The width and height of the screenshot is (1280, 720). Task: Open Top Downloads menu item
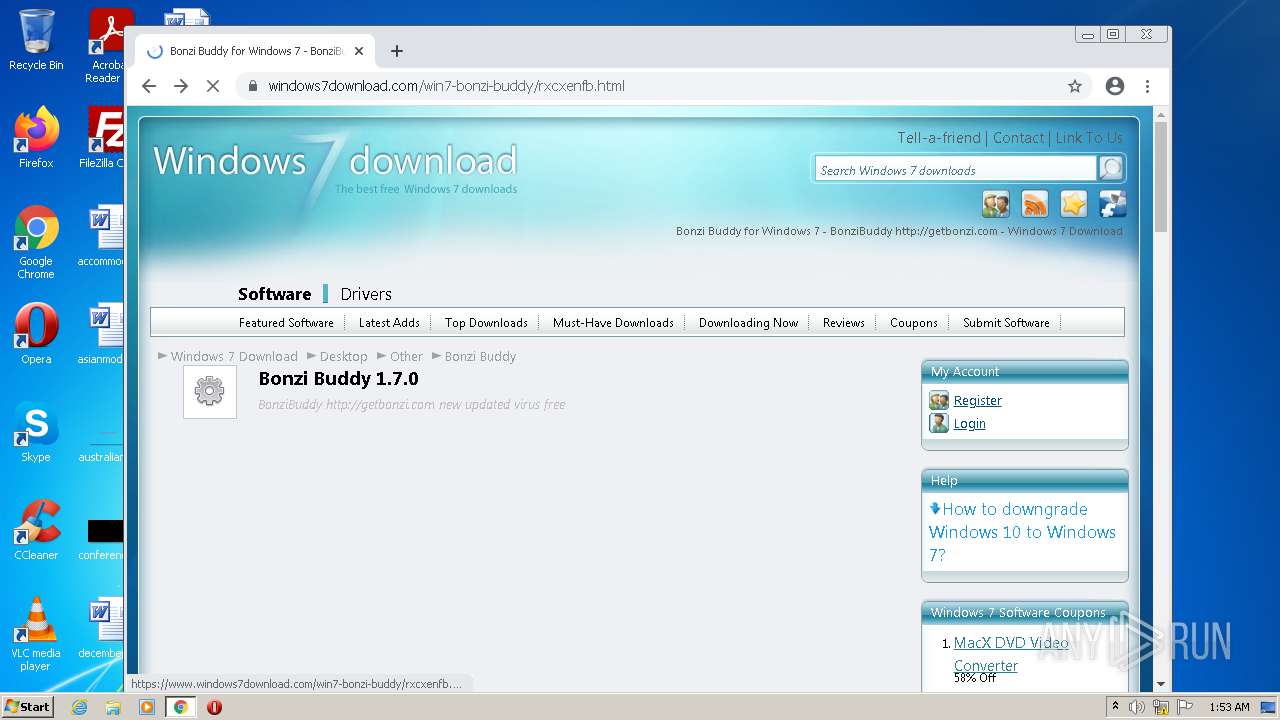click(486, 322)
